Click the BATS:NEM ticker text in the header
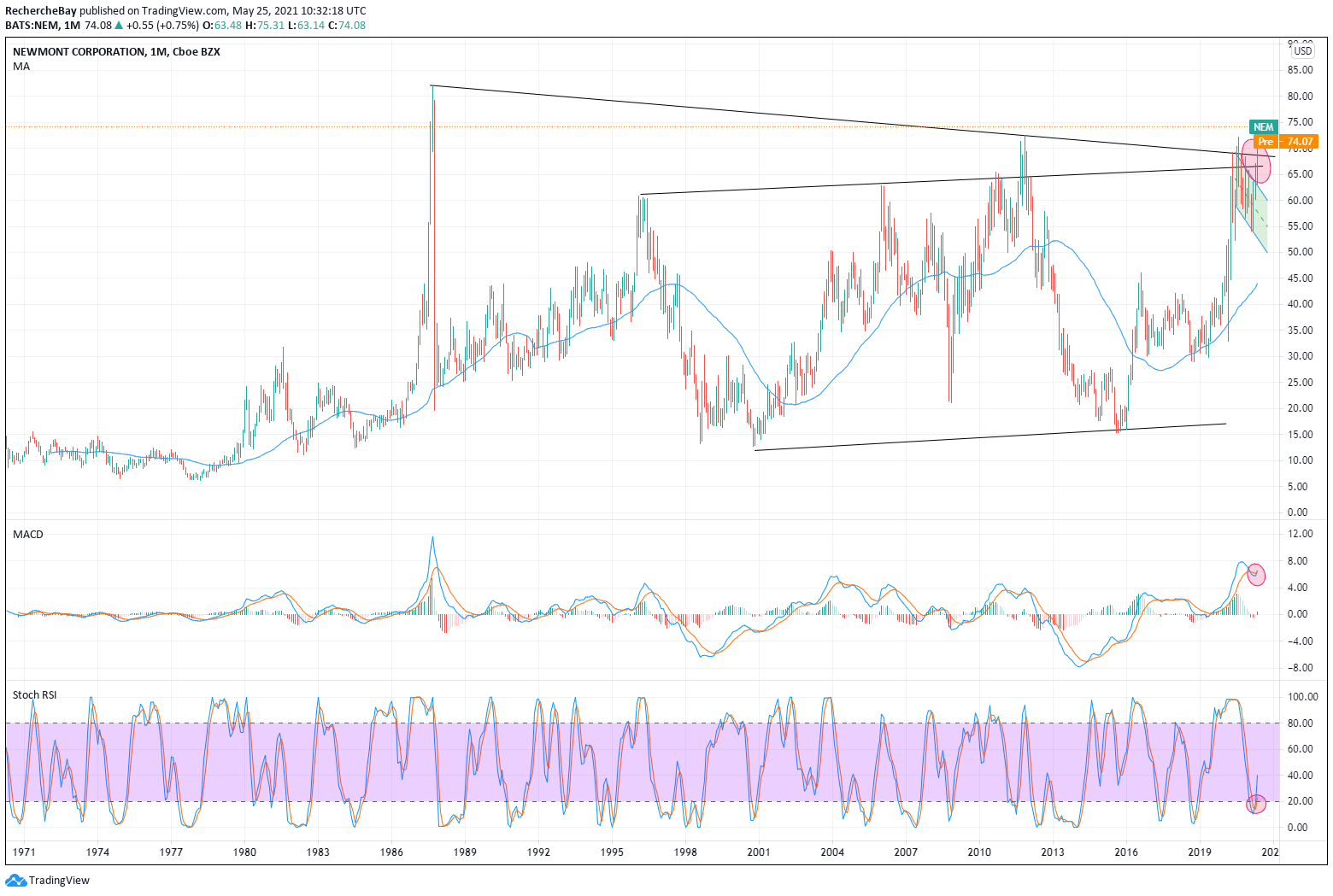 point(31,25)
